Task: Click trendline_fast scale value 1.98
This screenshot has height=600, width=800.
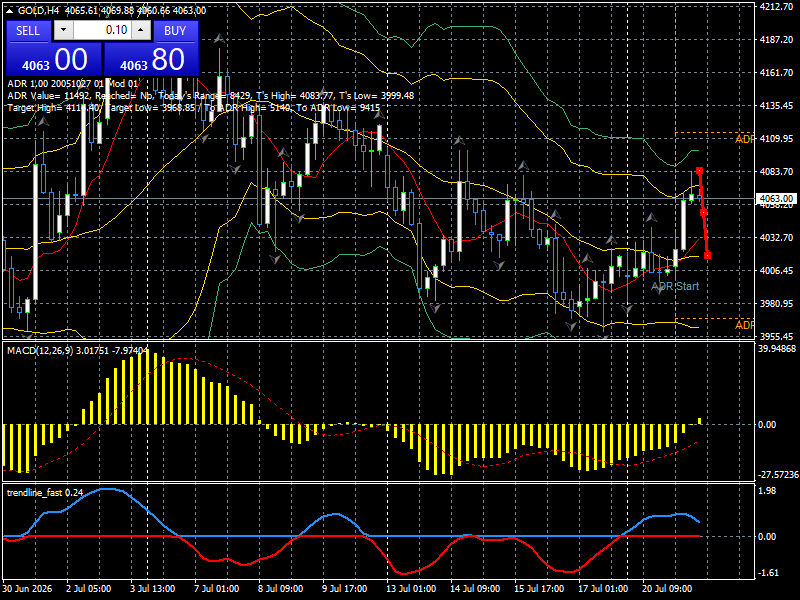Action: coord(767,491)
